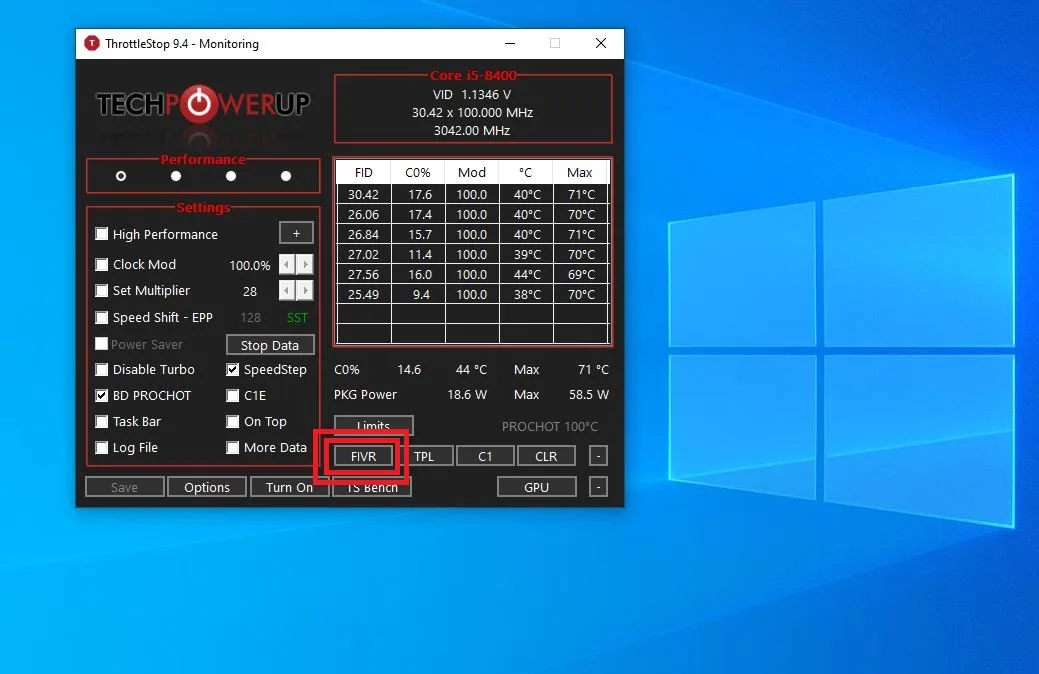Click the greyed Save button

(x=125, y=487)
